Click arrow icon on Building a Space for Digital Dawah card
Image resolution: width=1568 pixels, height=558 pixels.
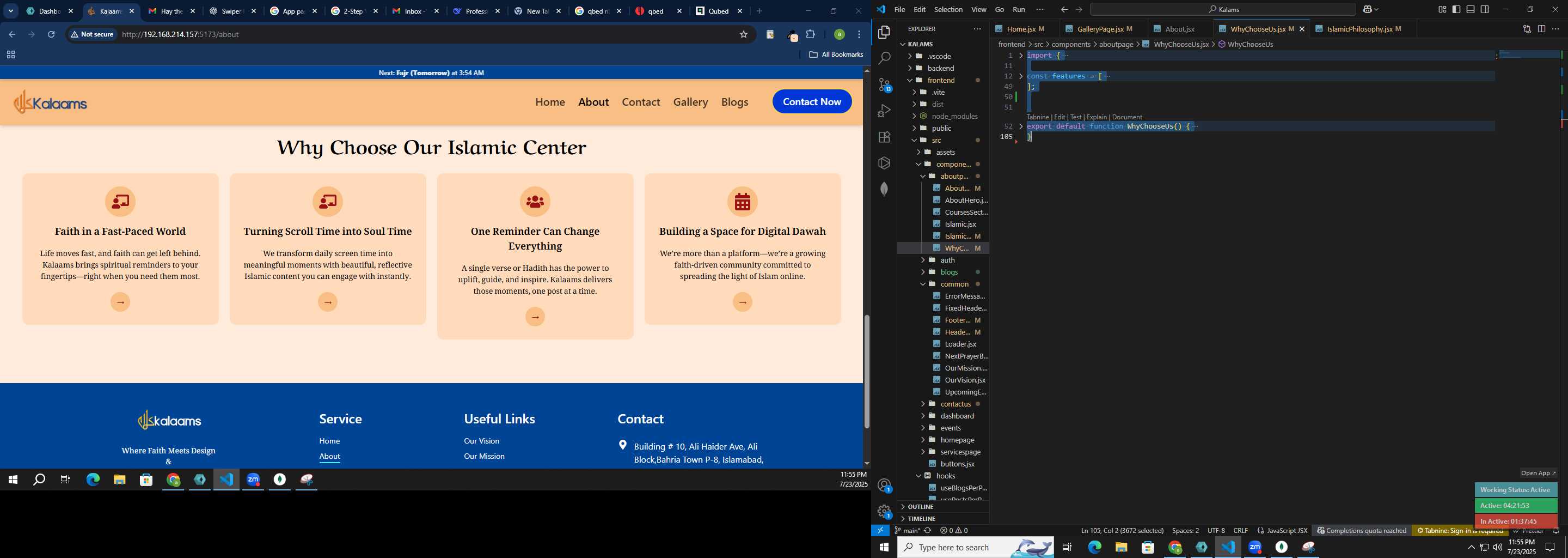coord(742,302)
